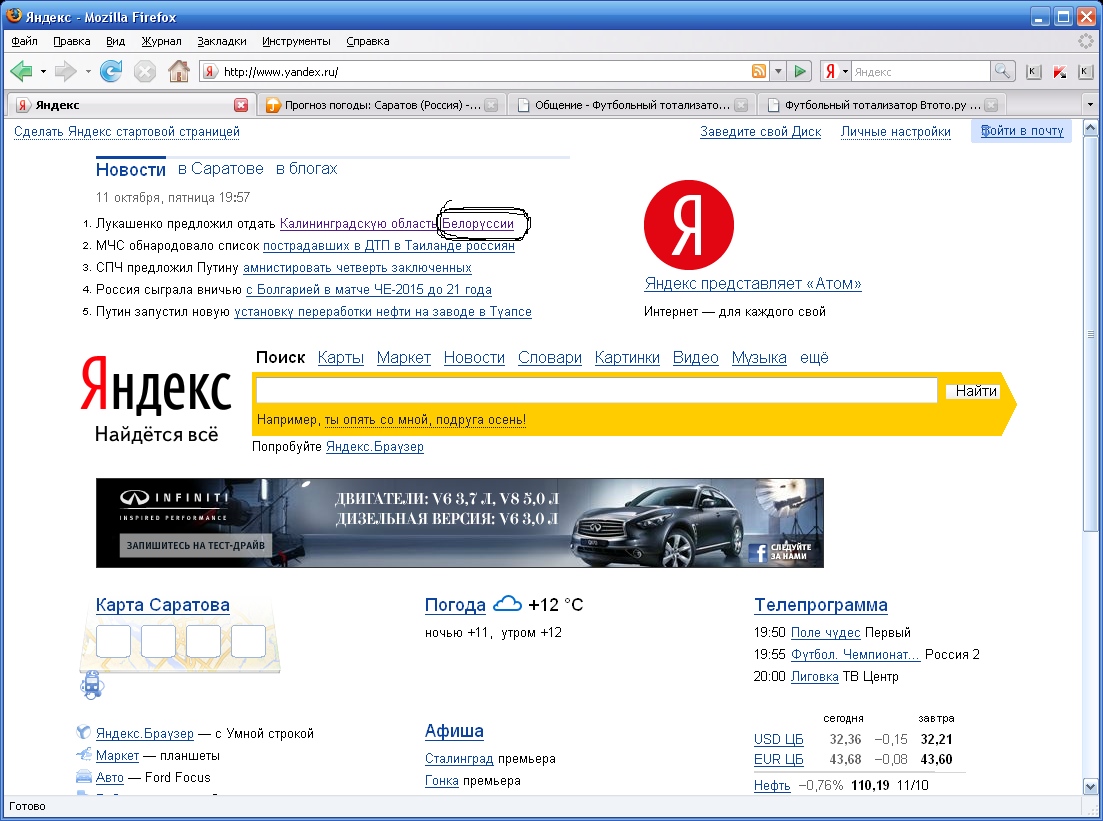
Task: Click the first grey K toolbar icon
Action: click(1033, 71)
